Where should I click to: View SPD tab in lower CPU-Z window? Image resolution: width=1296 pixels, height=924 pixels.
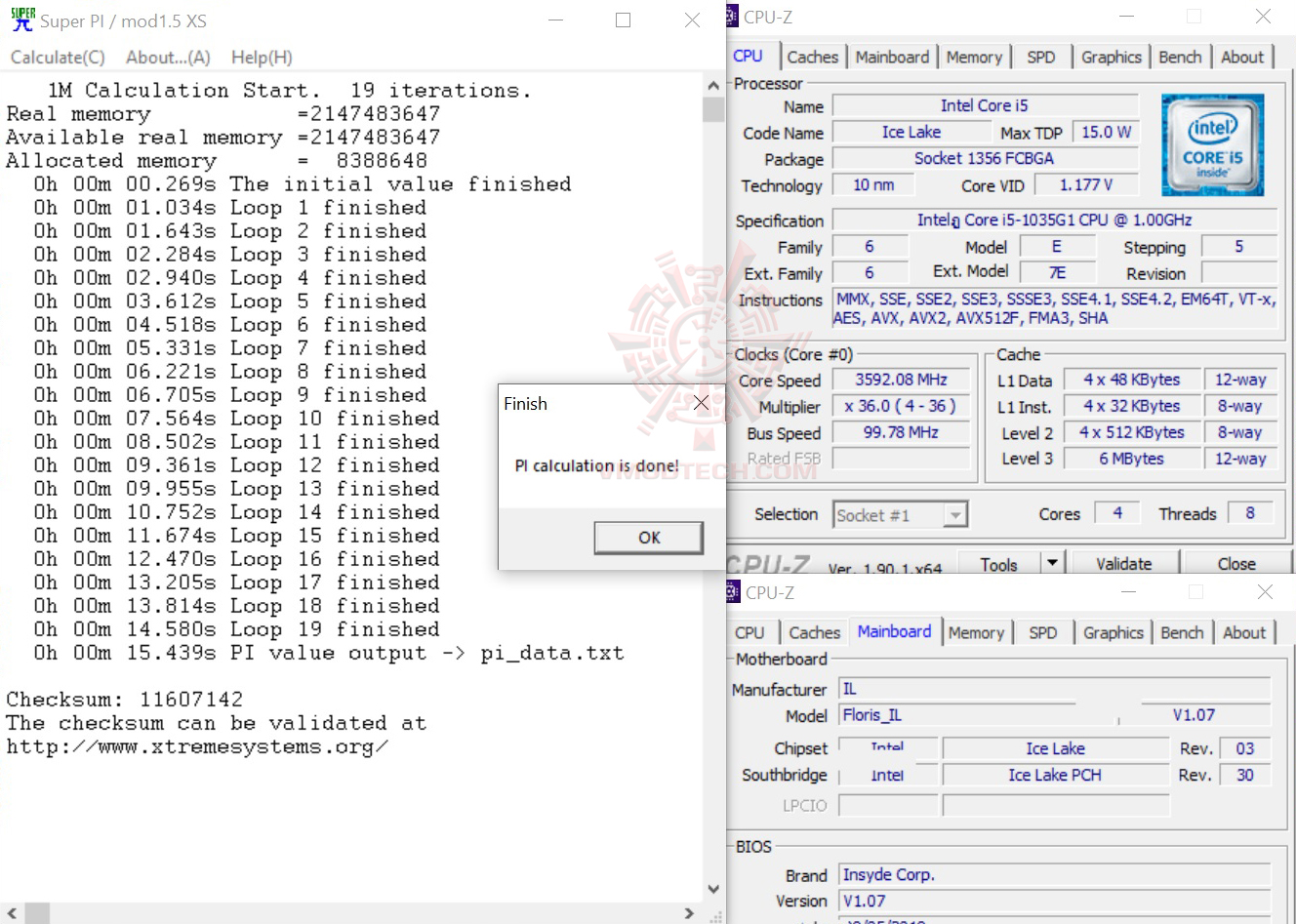[x=1043, y=633]
